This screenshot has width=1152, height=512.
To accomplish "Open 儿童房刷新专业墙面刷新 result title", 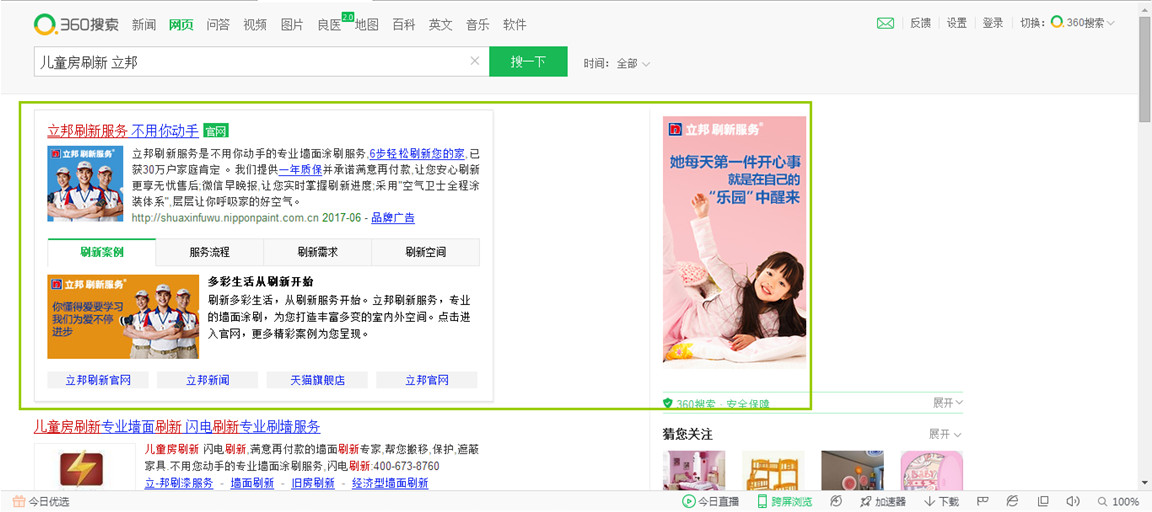I will pos(177,427).
